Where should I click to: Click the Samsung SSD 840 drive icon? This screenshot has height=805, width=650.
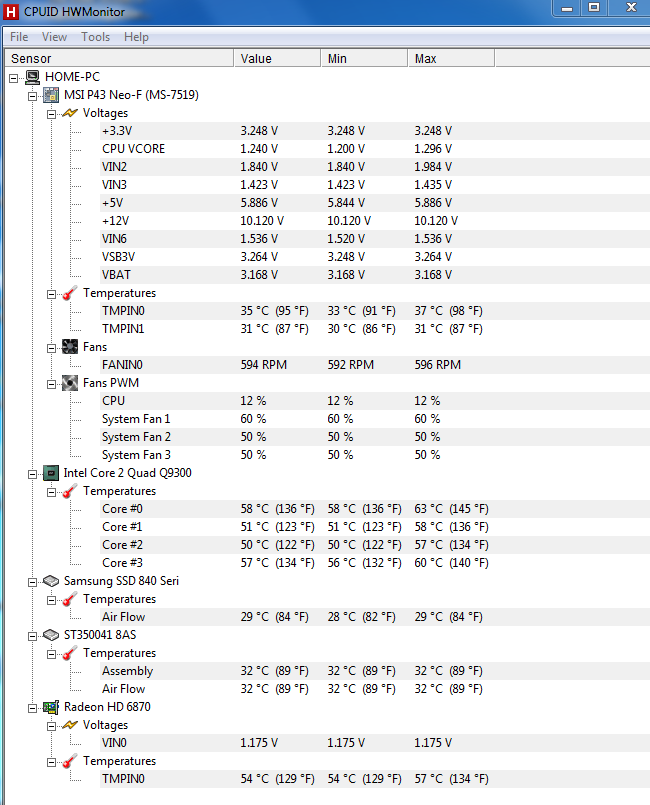[x=51, y=581]
